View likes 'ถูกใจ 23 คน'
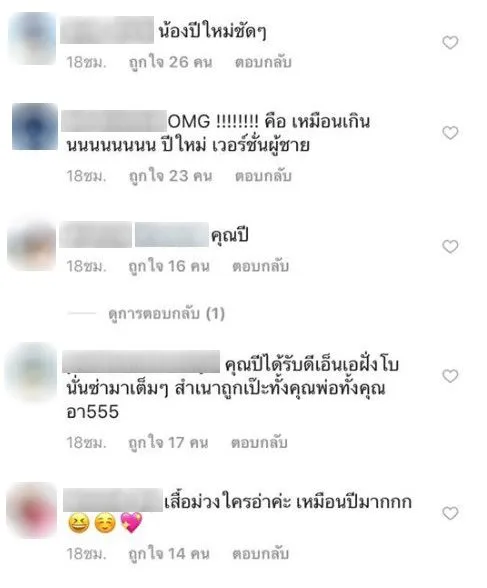Image resolution: width=487 pixels, height=588 pixels. click(170, 176)
